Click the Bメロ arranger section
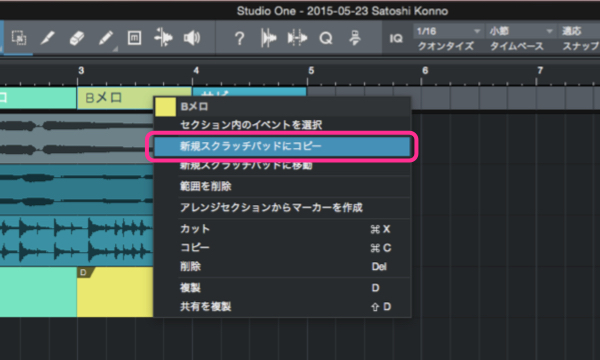This screenshot has width=600, height=360. tap(115, 98)
